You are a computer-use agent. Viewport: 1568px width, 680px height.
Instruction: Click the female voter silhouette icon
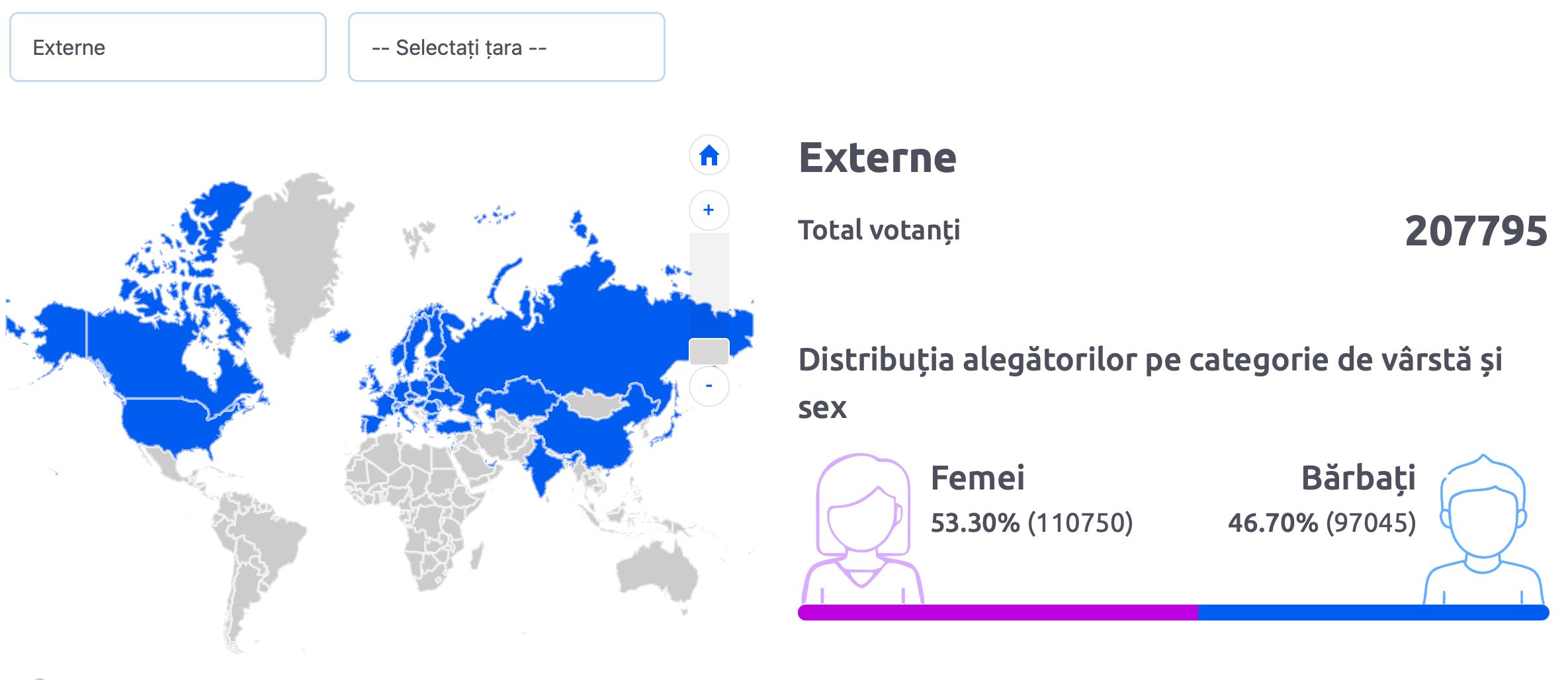tap(863, 528)
